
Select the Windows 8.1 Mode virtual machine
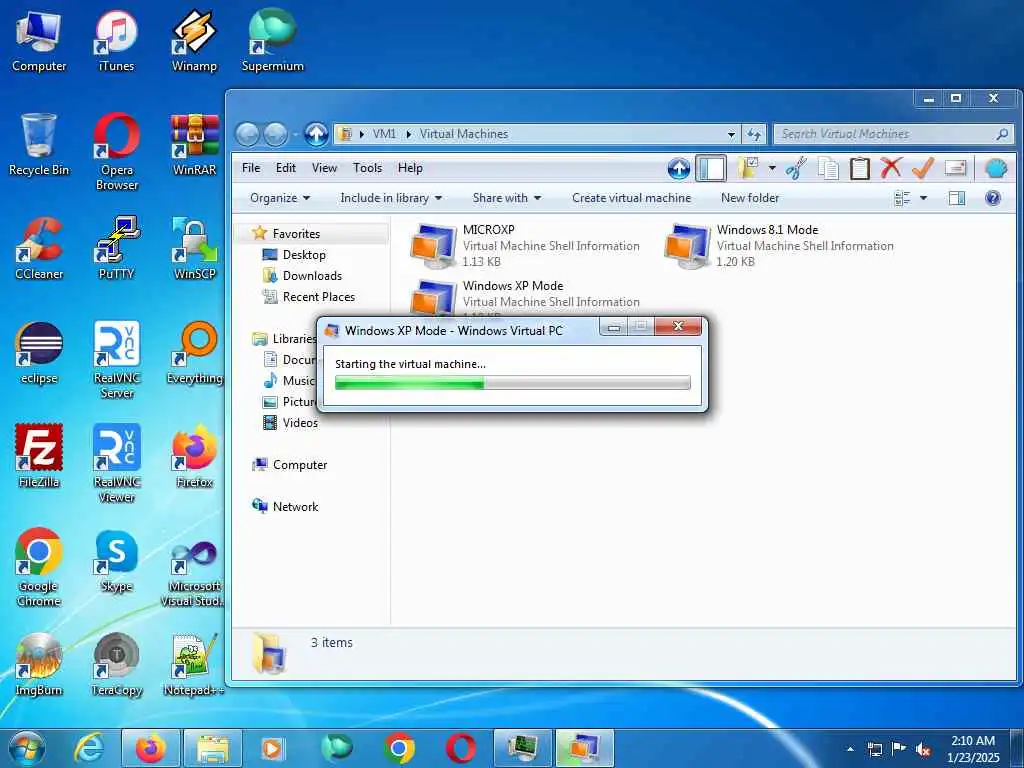(779, 246)
